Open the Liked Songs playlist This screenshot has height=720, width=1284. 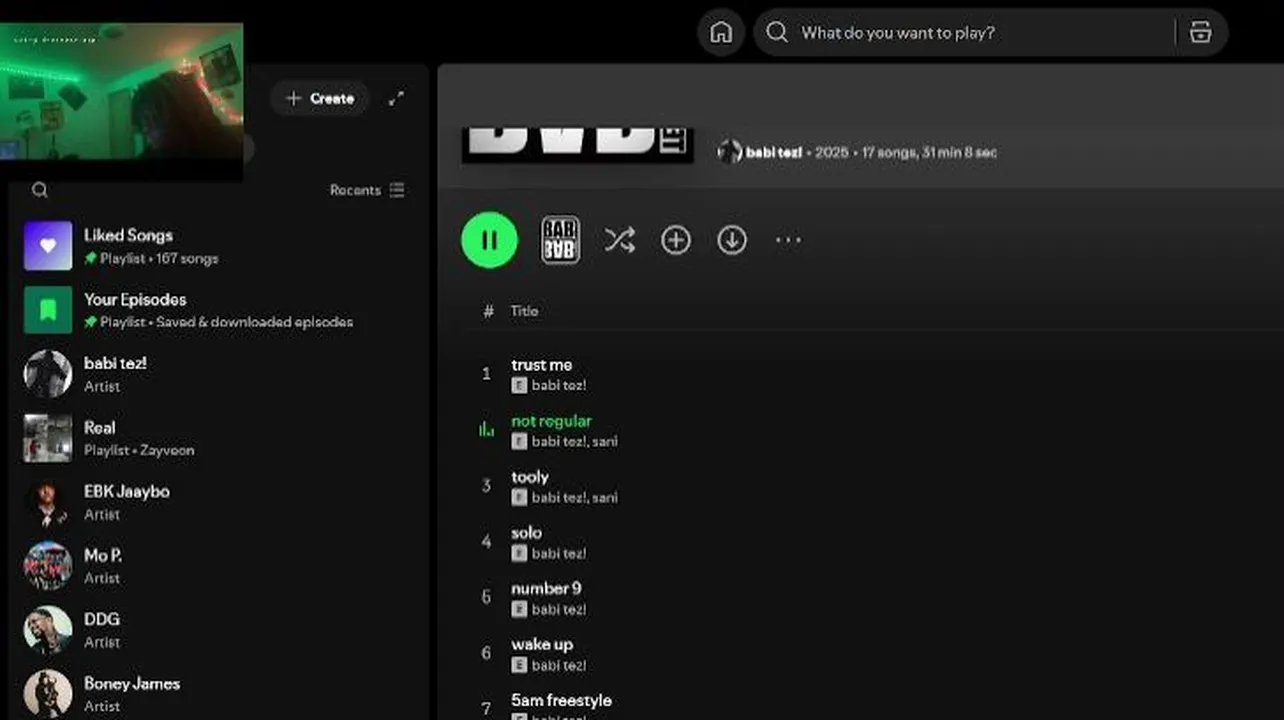216,246
